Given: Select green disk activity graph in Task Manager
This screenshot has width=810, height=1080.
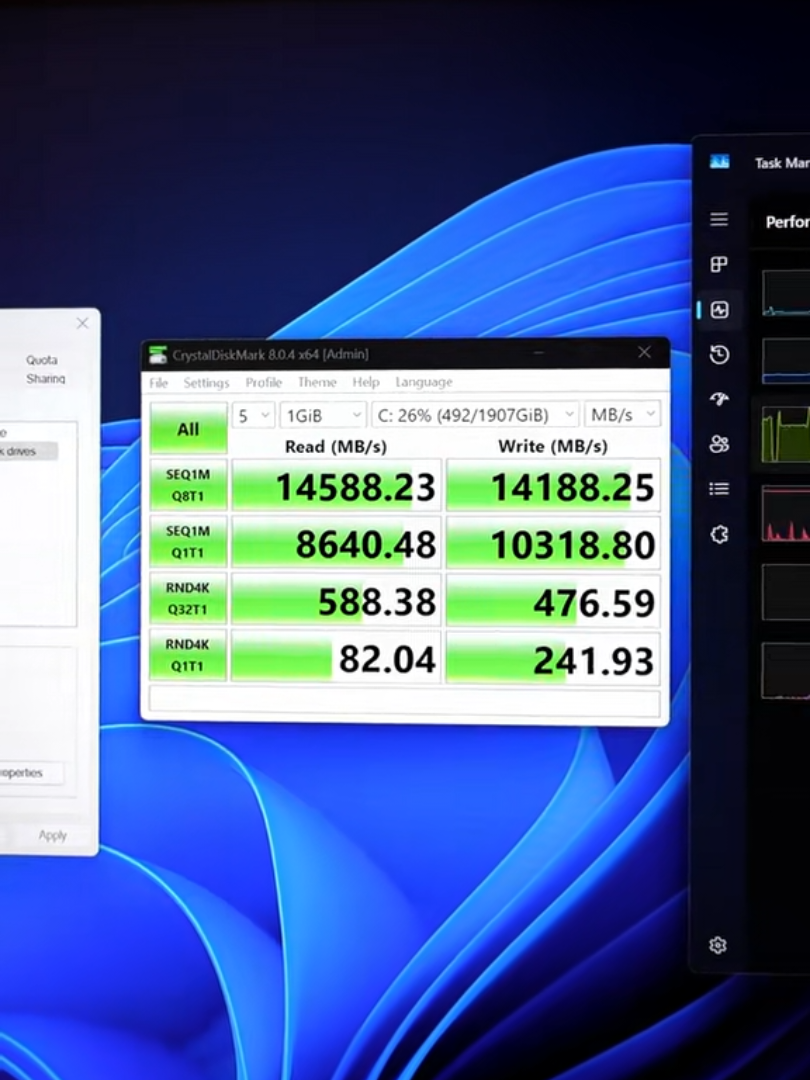Looking at the screenshot, I should click(x=786, y=434).
